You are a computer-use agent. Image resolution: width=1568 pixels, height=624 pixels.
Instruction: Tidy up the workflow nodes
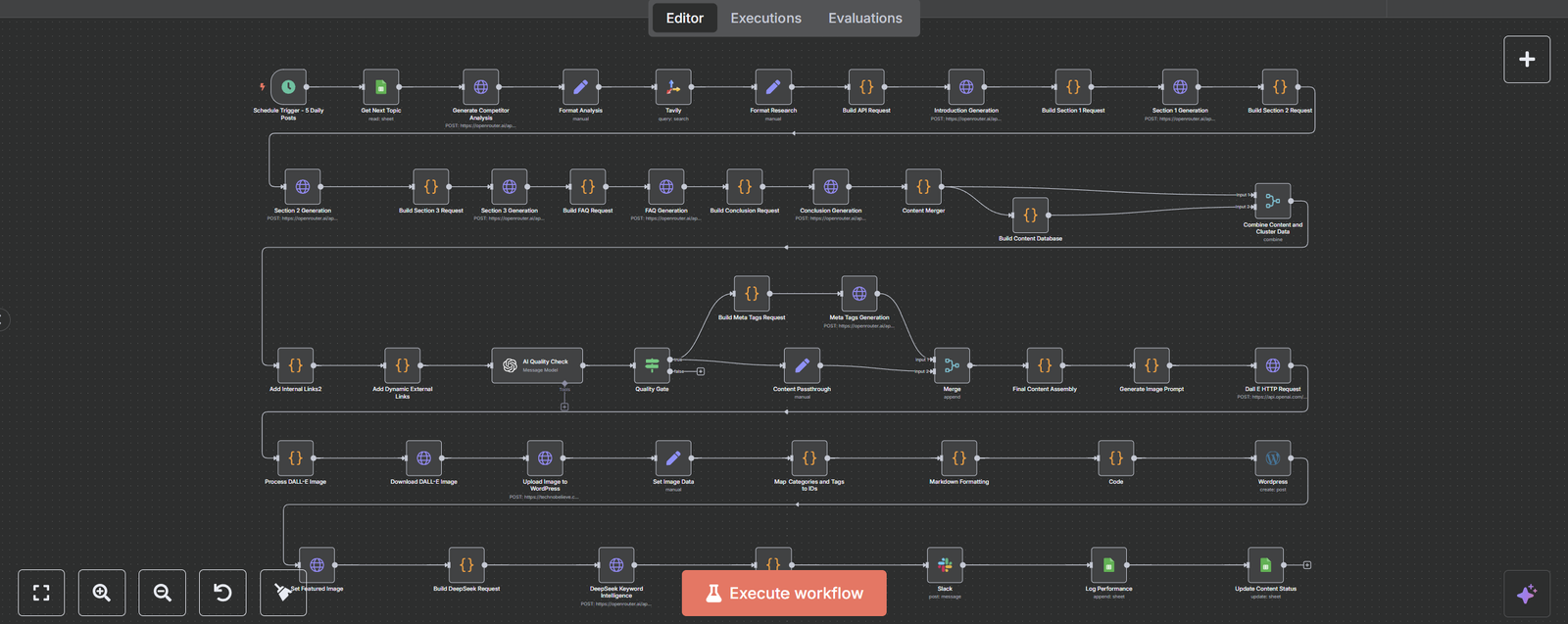(283, 593)
